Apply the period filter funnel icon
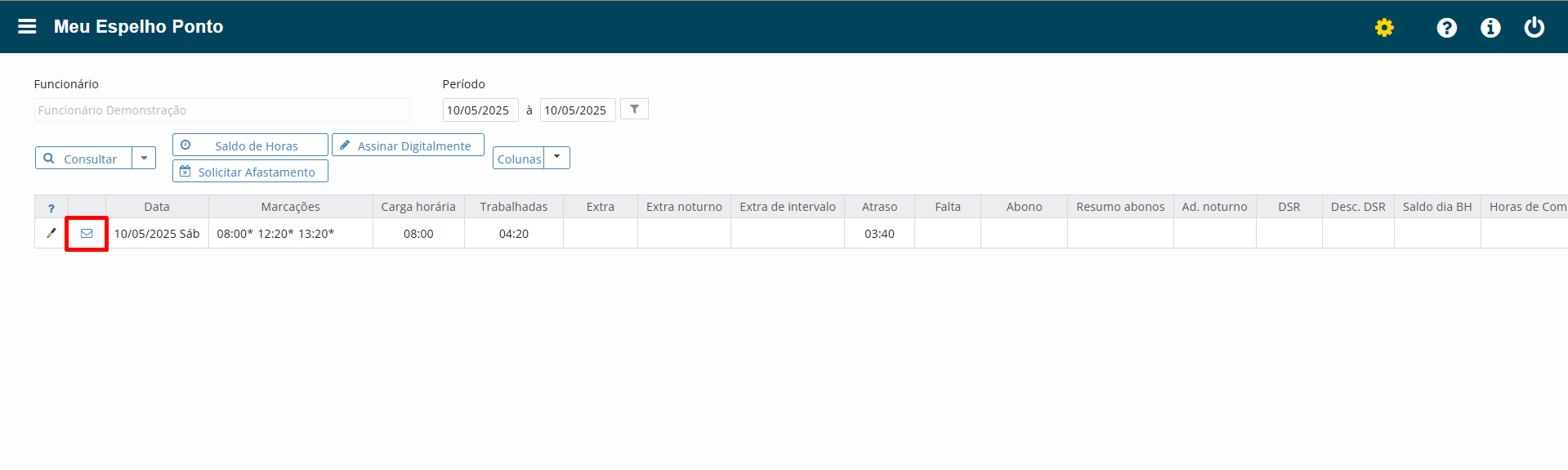Image resolution: width=1568 pixels, height=470 pixels. coord(634,109)
